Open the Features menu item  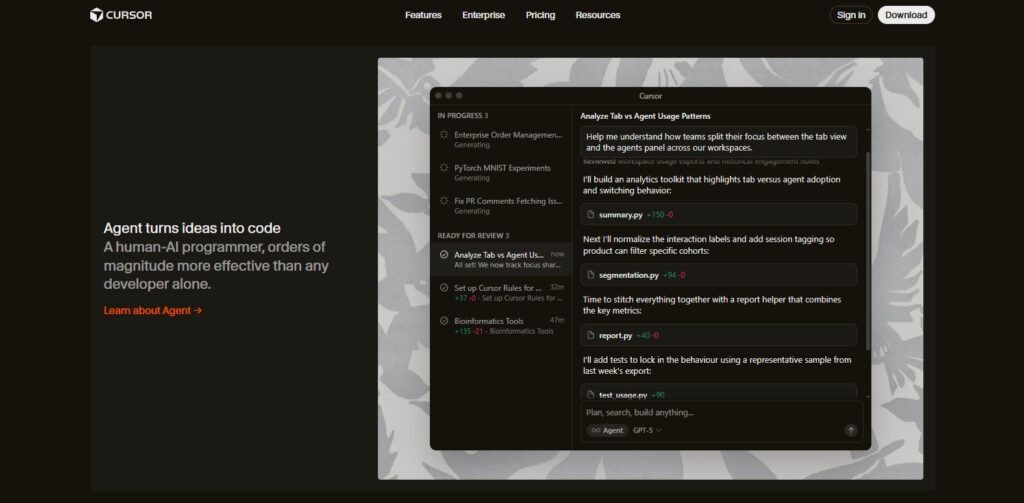coord(423,15)
